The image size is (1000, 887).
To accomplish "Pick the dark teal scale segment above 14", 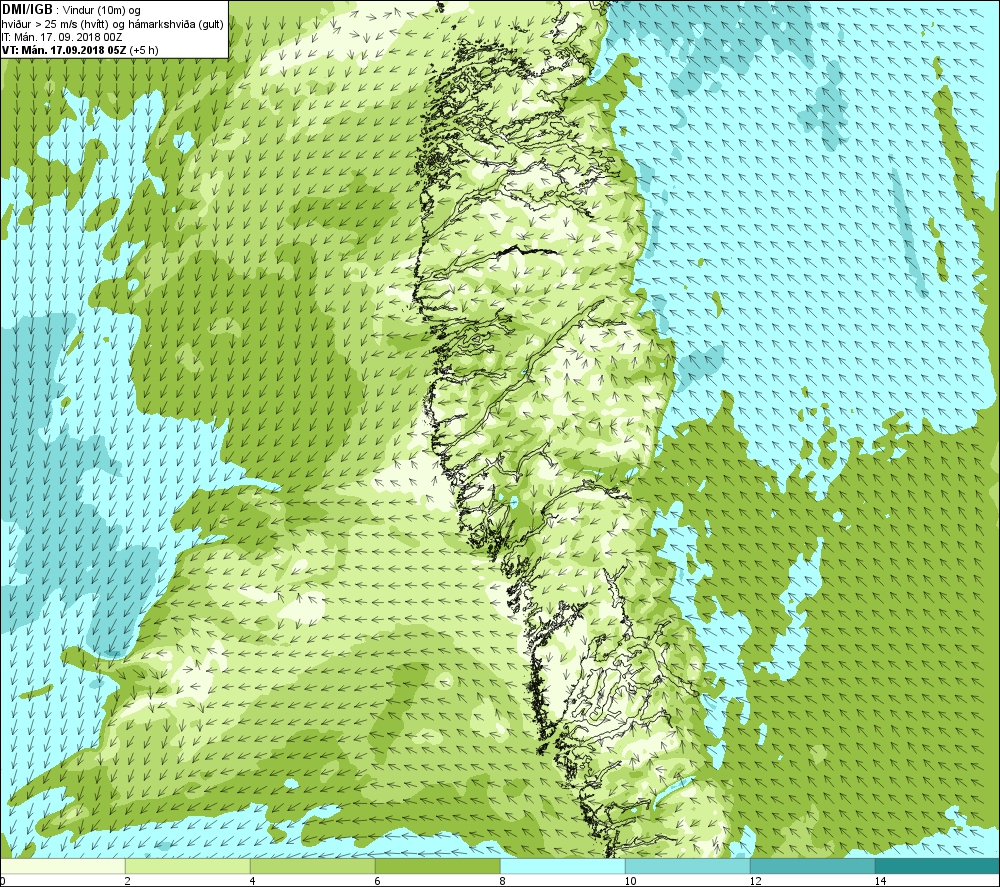I will coord(938,866).
